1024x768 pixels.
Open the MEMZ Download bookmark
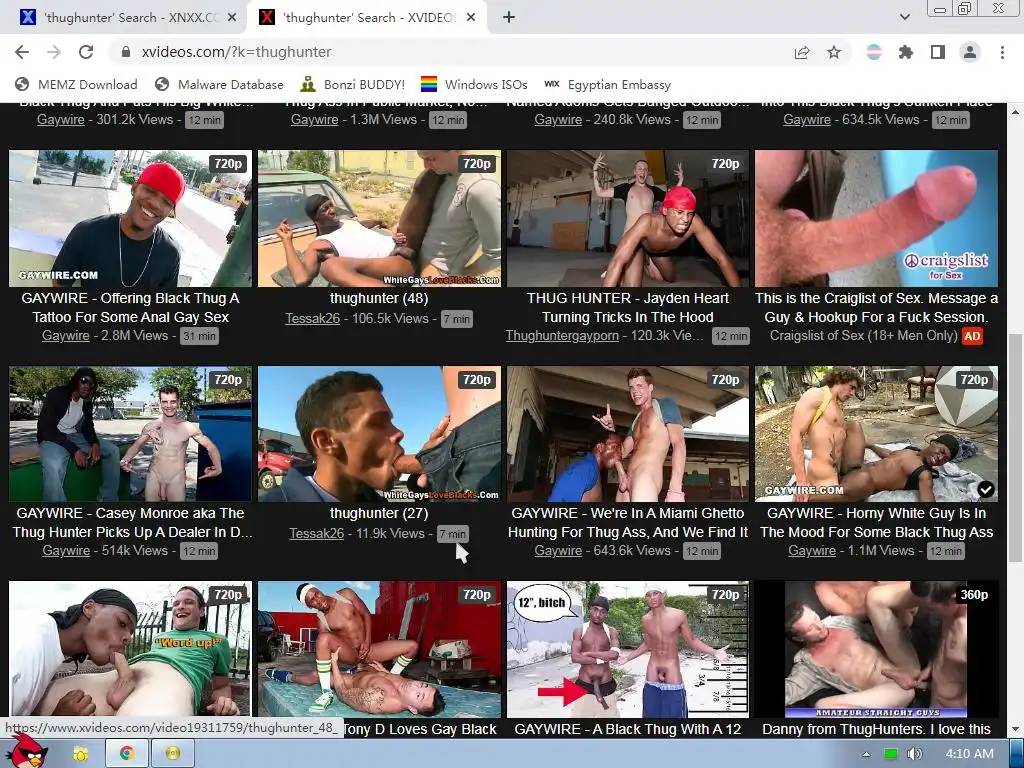[x=76, y=85]
